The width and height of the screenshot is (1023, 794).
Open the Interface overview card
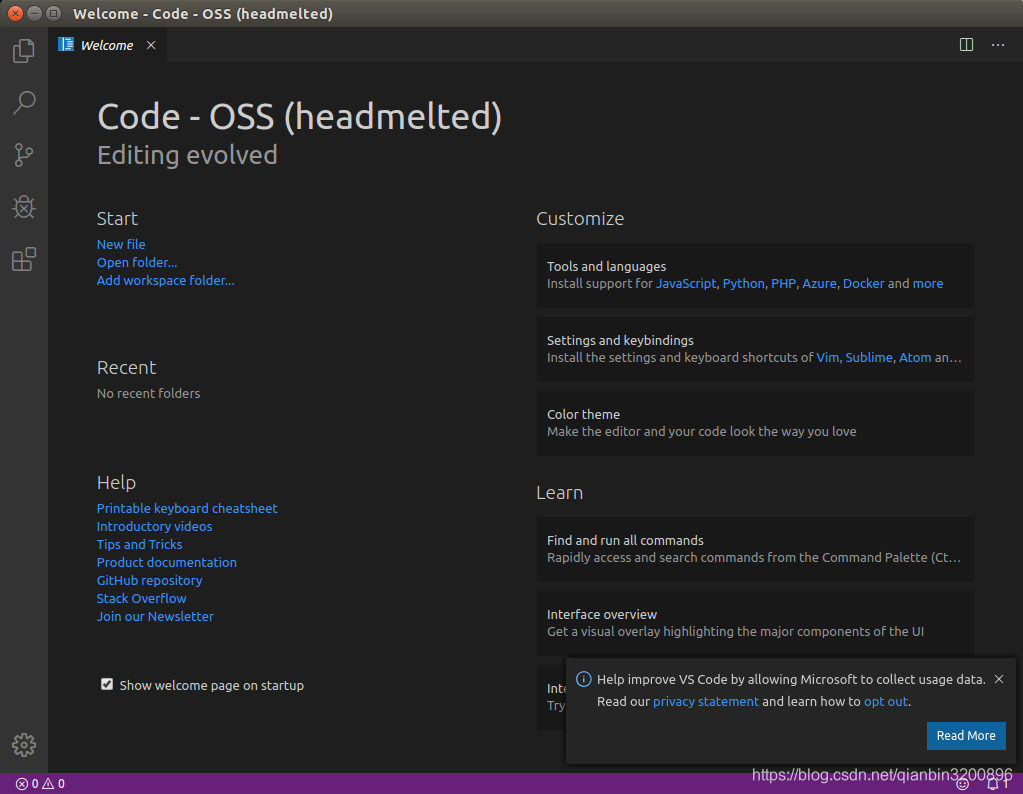[755, 623]
